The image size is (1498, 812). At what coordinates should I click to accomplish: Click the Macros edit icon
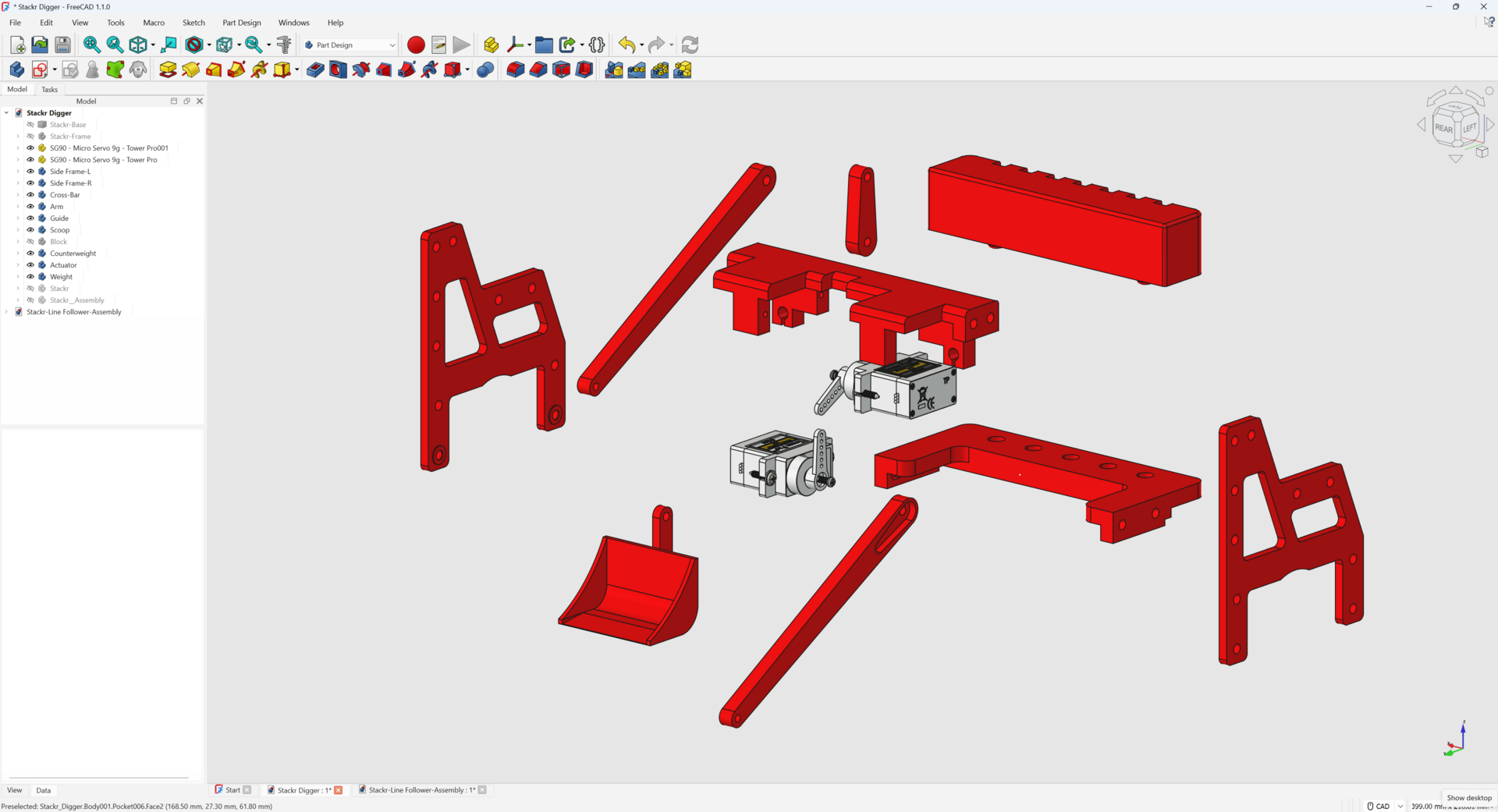(x=438, y=45)
